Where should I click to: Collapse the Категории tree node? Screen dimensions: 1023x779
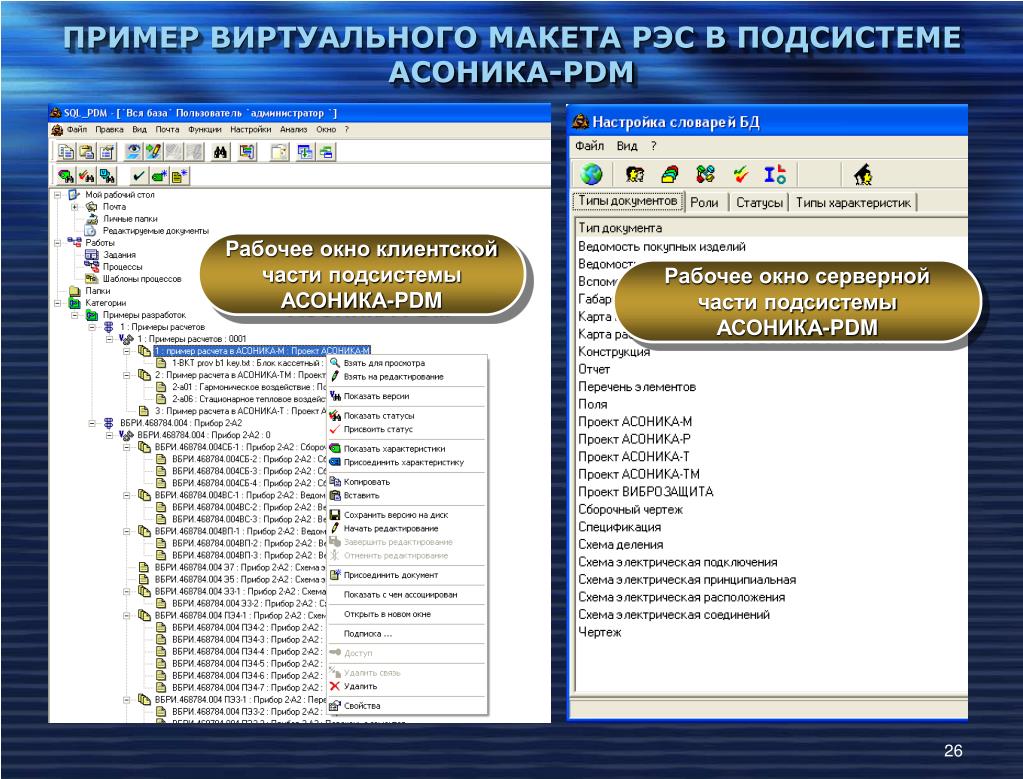(57, 303)
